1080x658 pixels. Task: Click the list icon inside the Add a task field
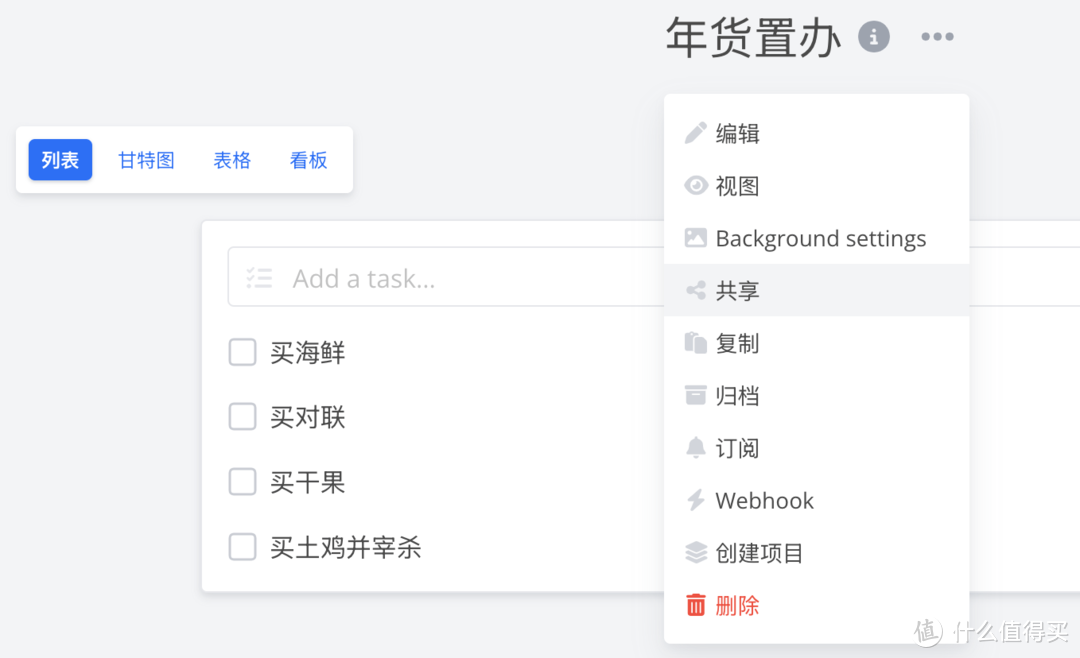point(259,278)
